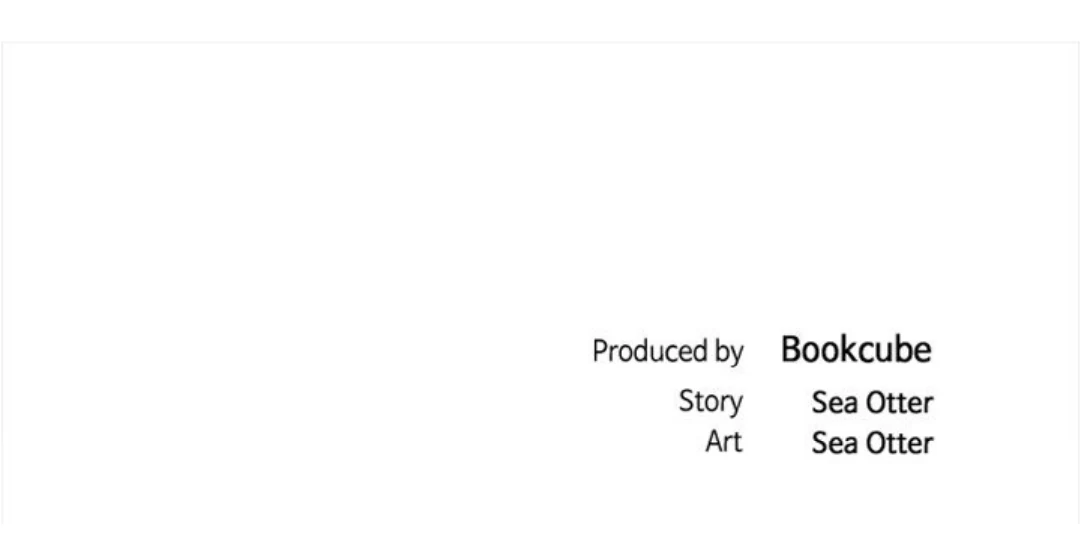Click the "S" of the Story label

pos(686,402)
